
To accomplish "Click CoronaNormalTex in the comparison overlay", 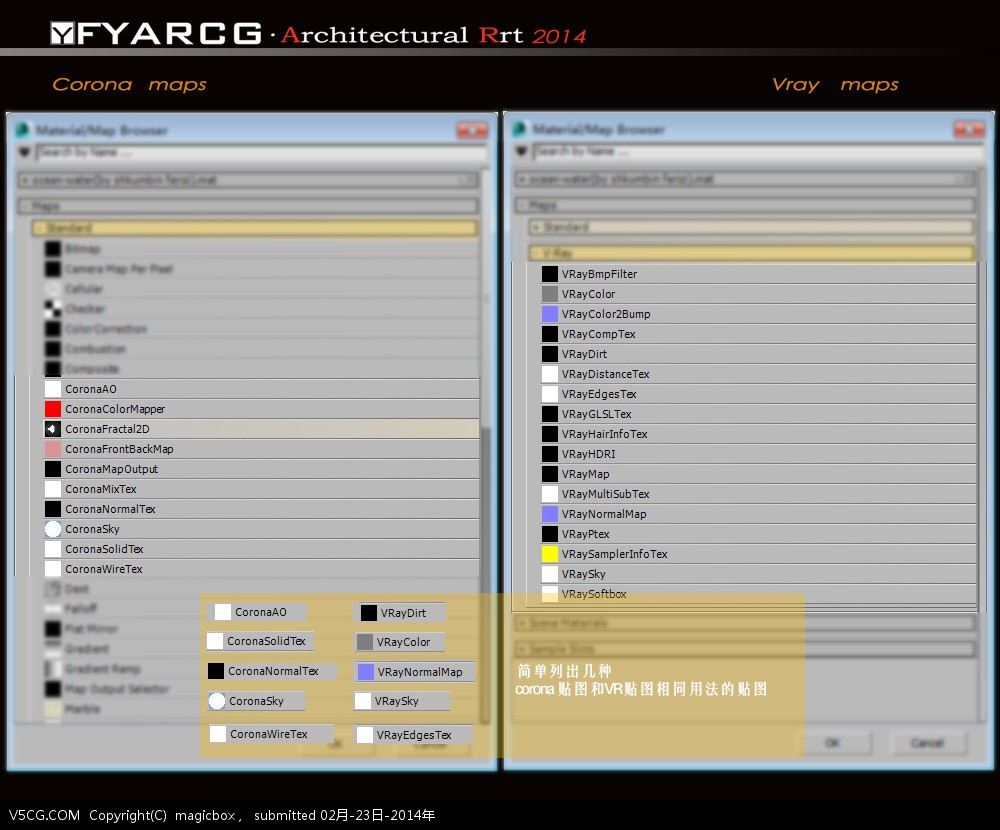I will tap(271, 671).
